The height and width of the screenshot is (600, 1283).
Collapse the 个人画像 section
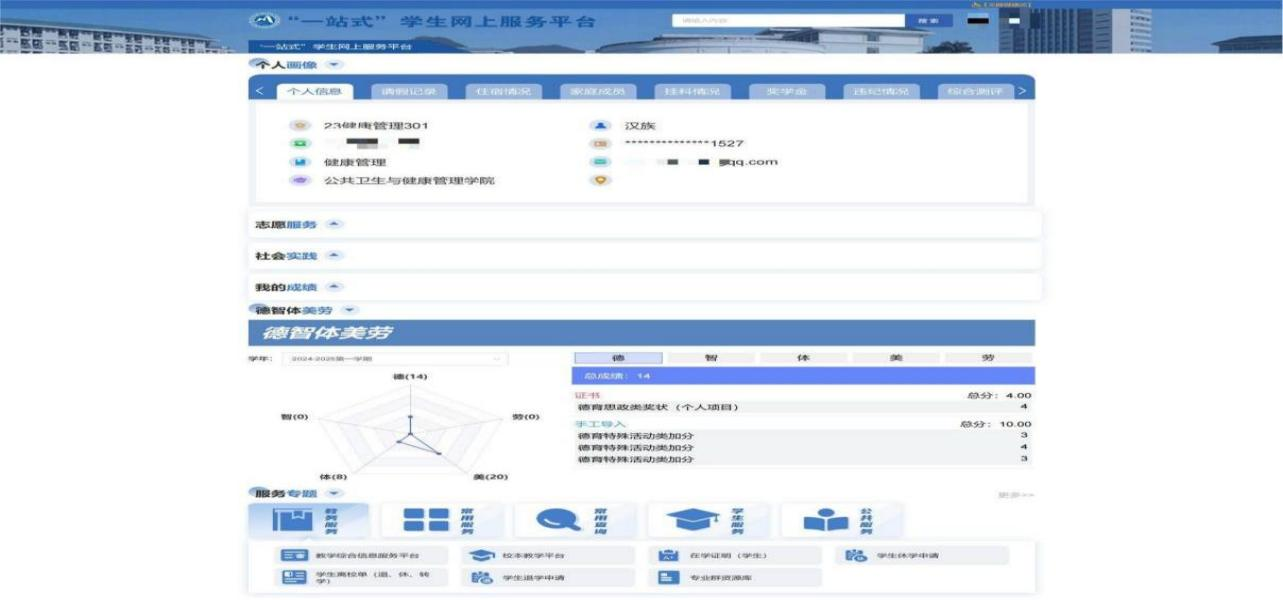(x=334, y=65)
